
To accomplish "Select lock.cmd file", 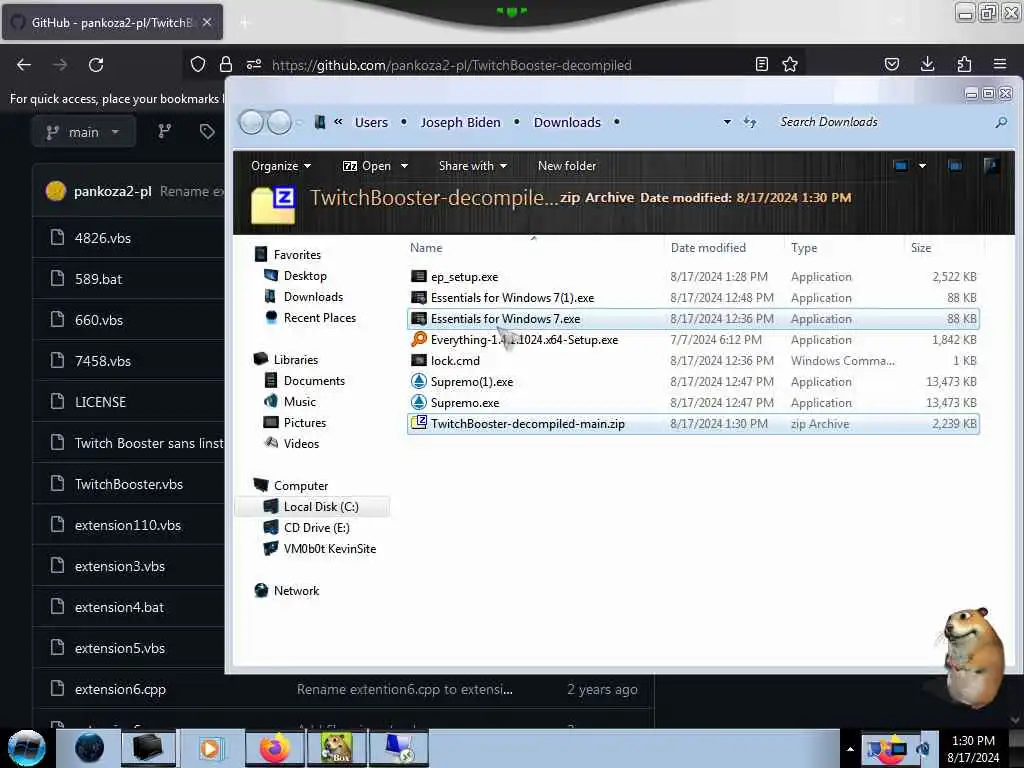I will pos(693,360).
